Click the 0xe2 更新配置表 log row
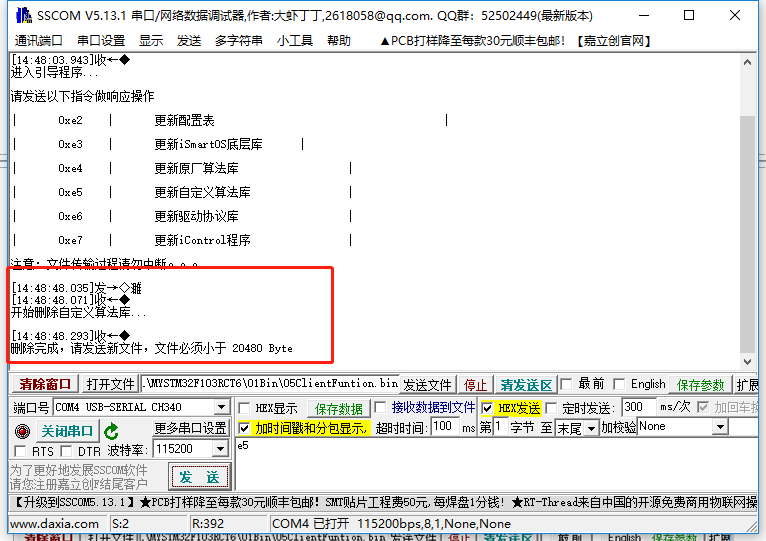Screen dimensions: 766x541 [x=230, y=120]
